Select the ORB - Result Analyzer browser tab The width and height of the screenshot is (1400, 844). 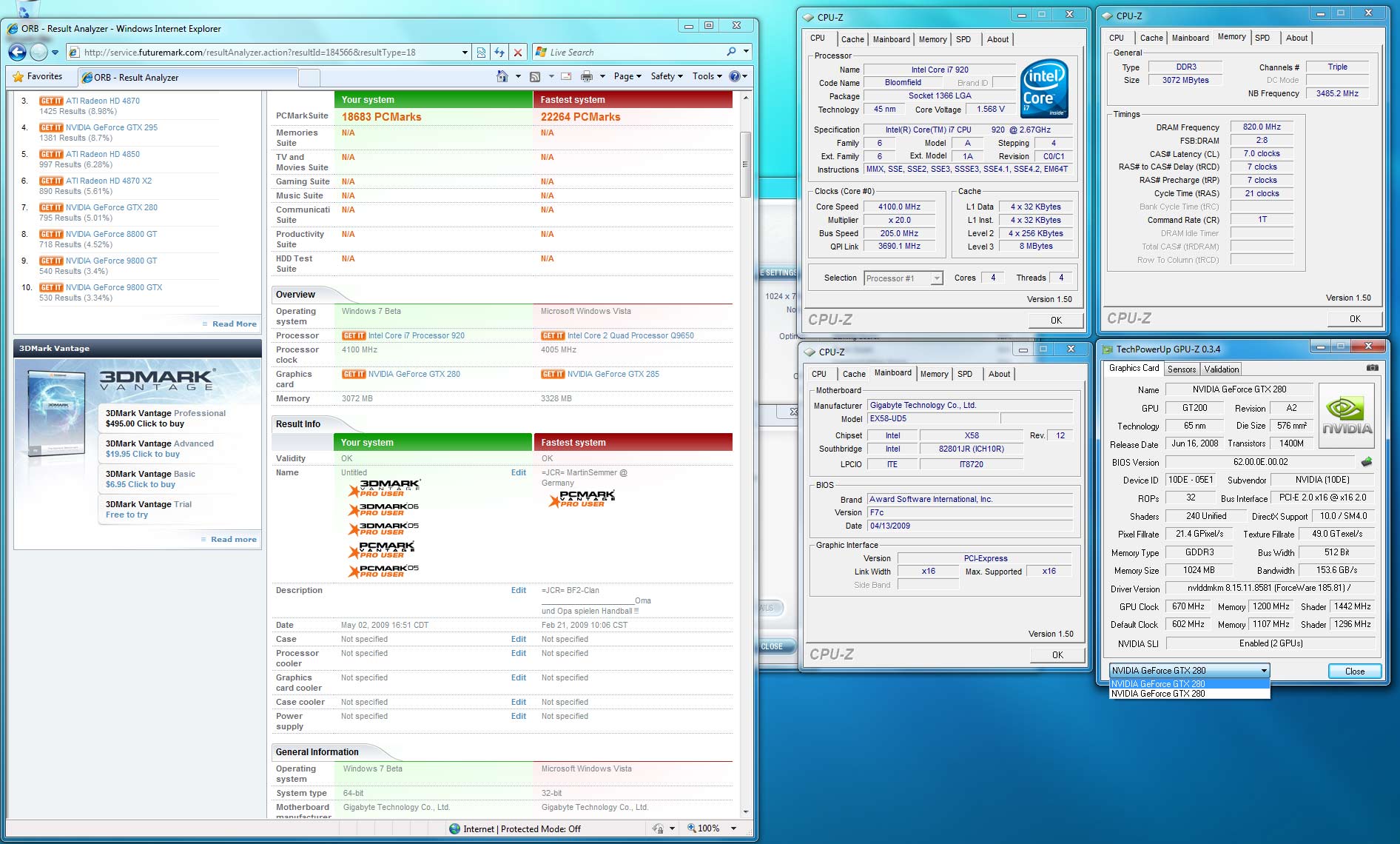188,77
